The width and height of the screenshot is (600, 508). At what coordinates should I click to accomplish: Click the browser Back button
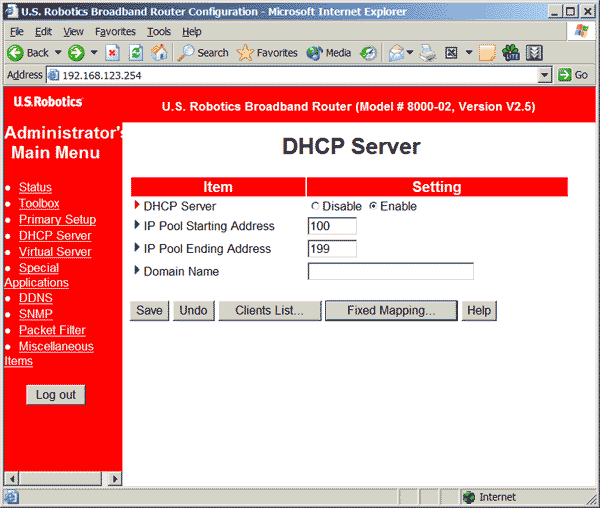coord(28,53)
